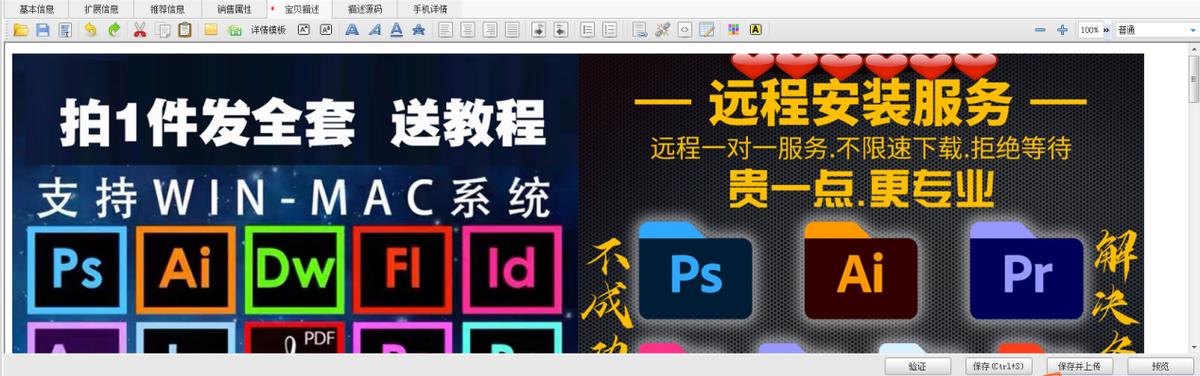This screenshot has height=376, width=1200.
Task: Apply underline with the underlined A icon
Action: [x=396, y=30]
